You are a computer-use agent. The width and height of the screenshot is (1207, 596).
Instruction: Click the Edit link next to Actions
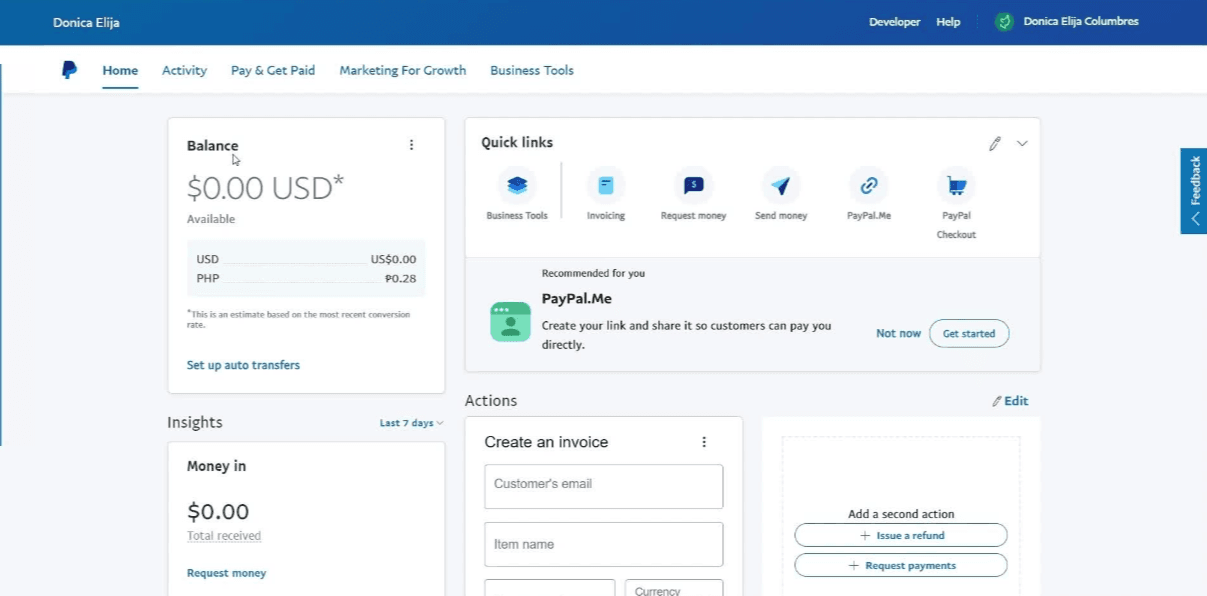click(x=1010, y=401)
